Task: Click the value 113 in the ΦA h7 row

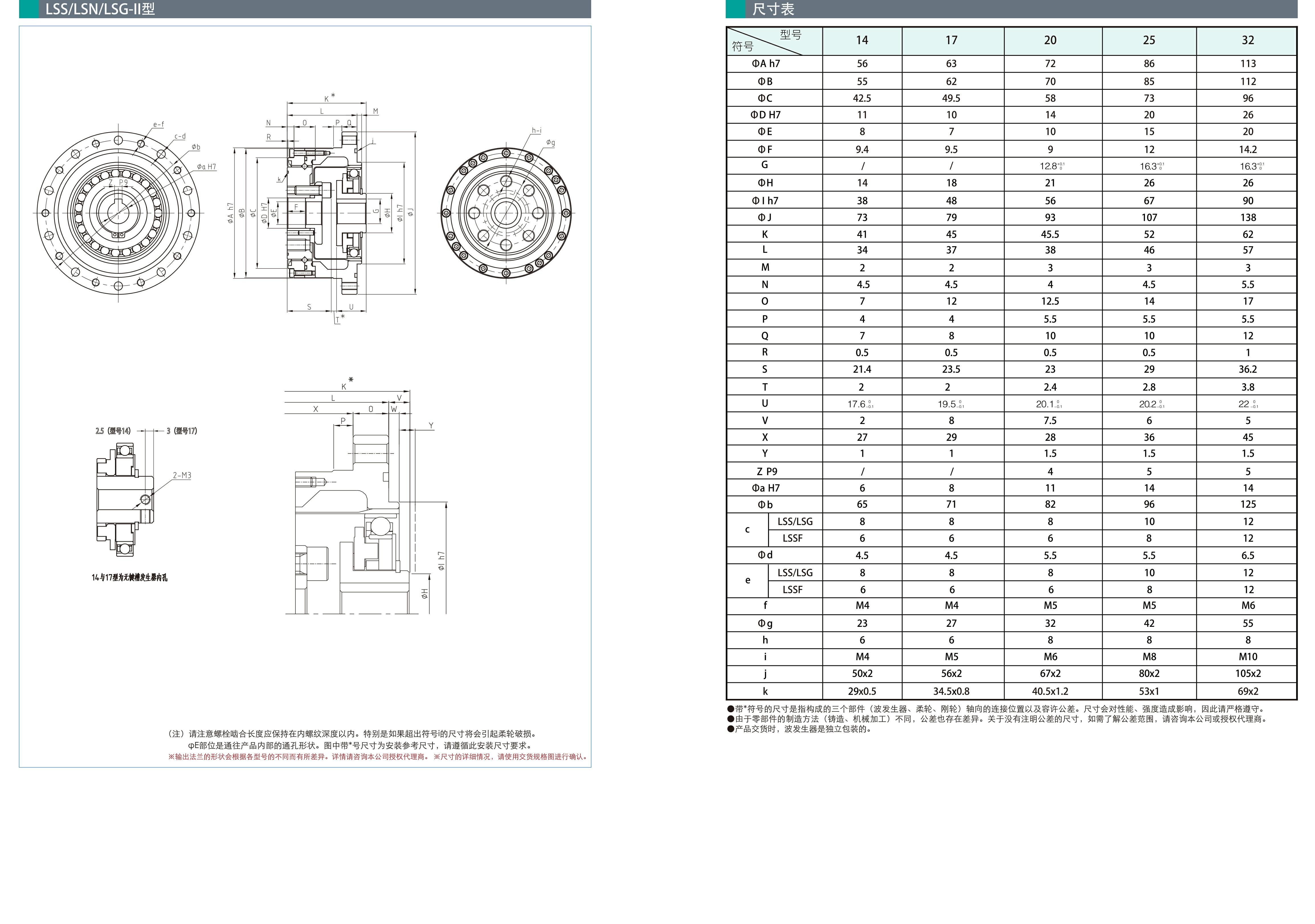Action: (1248, 64)
